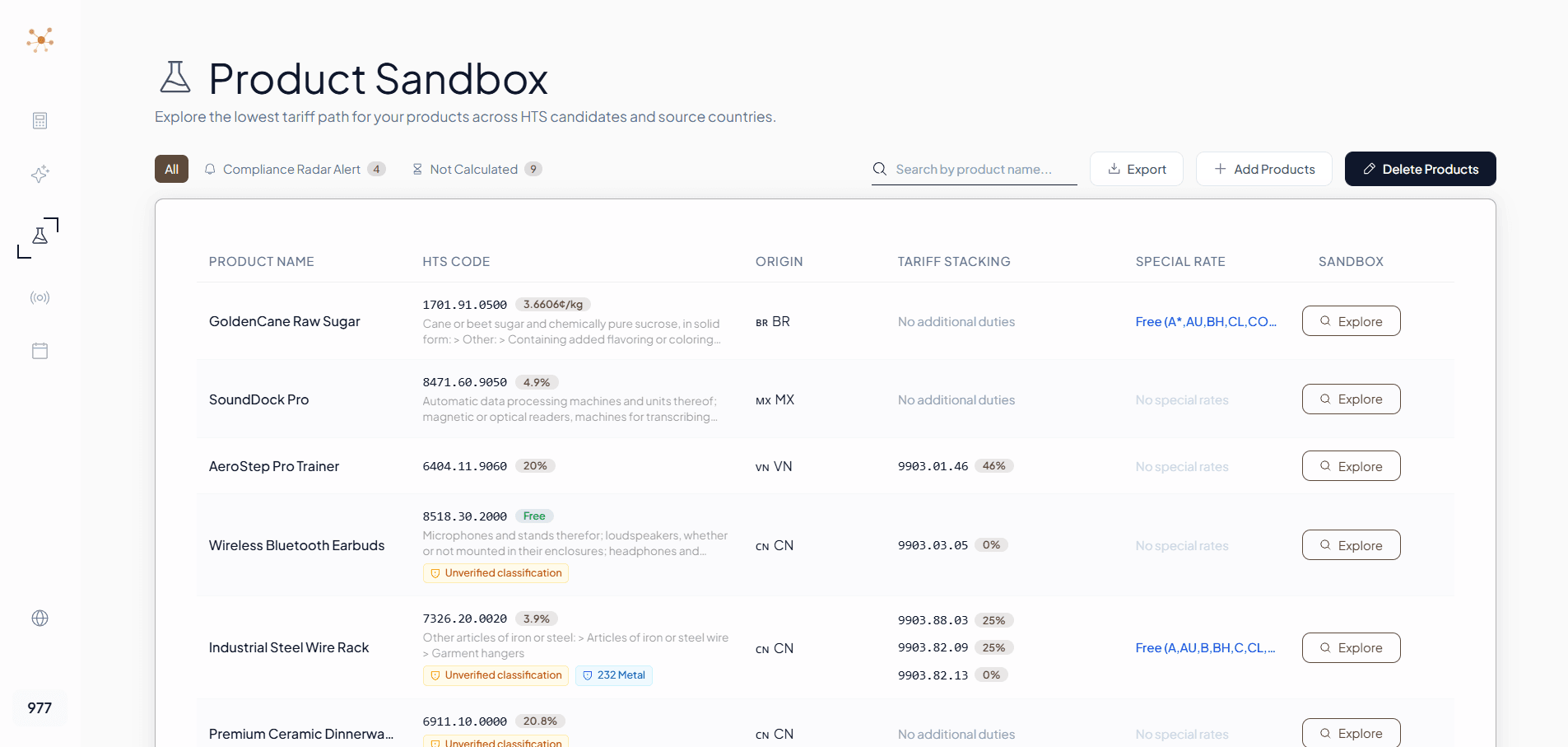Select GoldenCane Raw Sugar product name
The width and height of the screenshot is (1568, 747).
[x=285, y=322]
